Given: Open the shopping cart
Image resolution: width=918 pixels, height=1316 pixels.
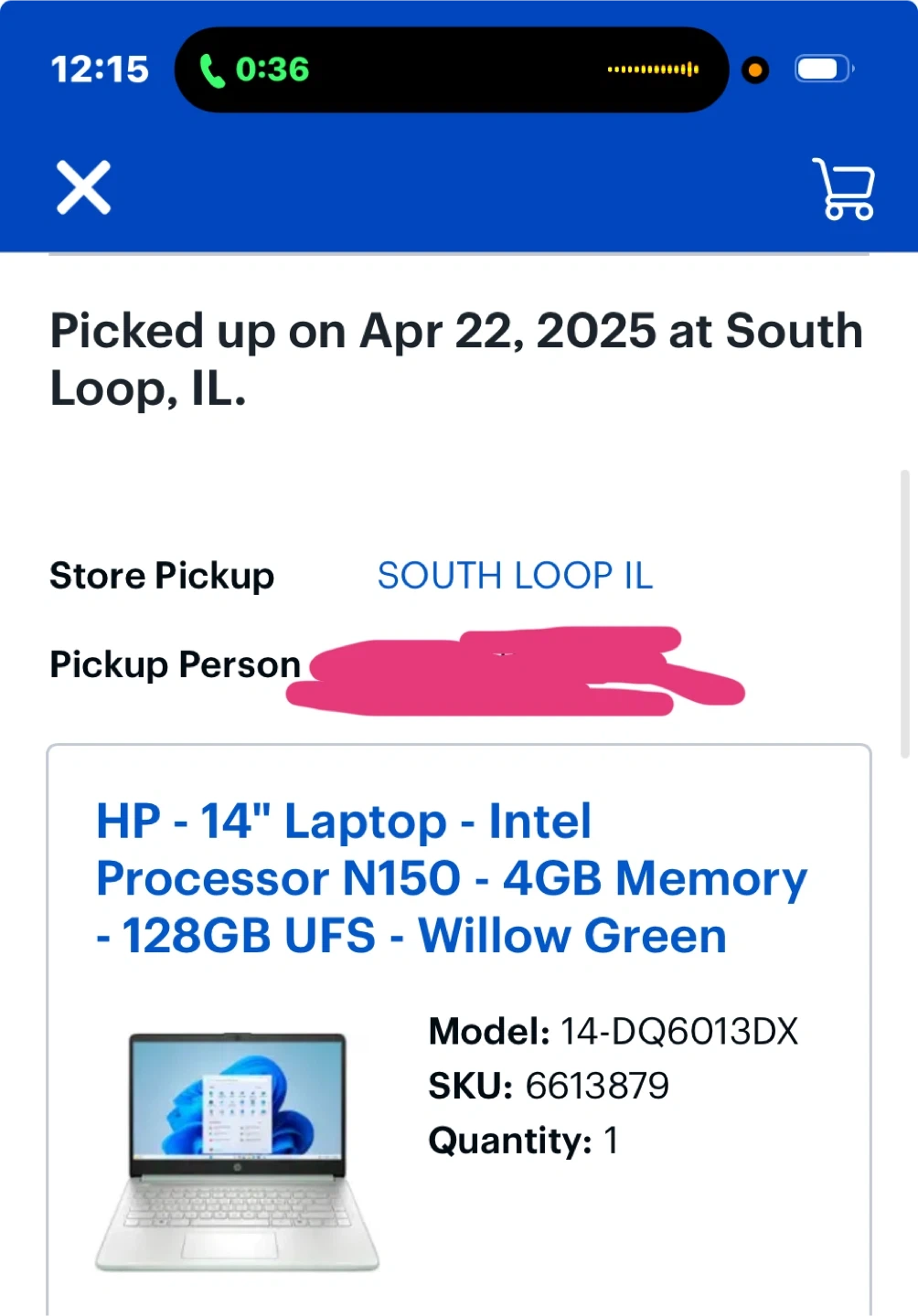Looking at the screenshot, I should [x=843, y=189].
